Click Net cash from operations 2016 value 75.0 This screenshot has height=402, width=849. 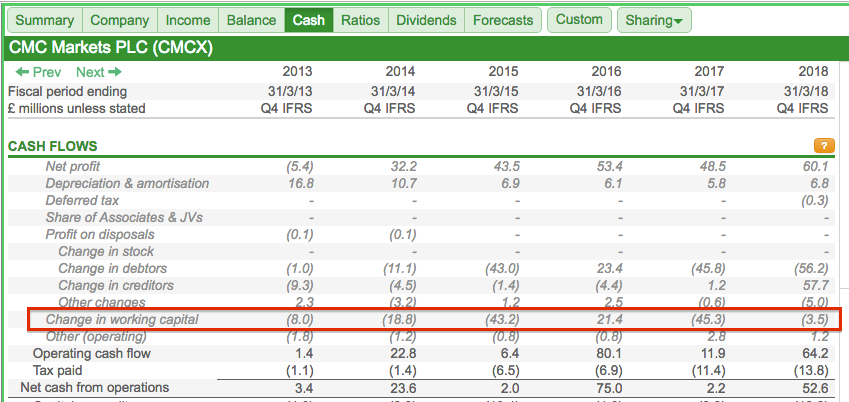(x=608, y=387)
